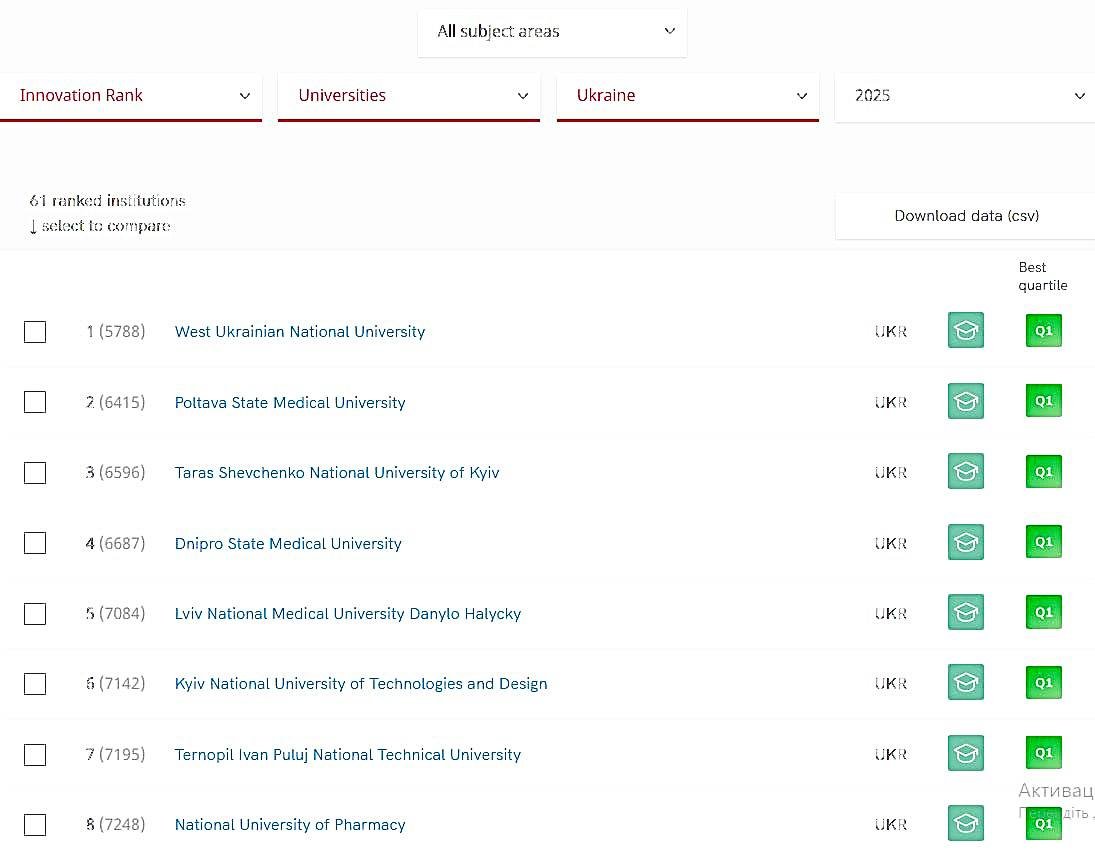Image resolution: width=1095 pixels, height=862 pixels.
Task: Click the rank text 7 (7195)
Action: pos(116,754)
